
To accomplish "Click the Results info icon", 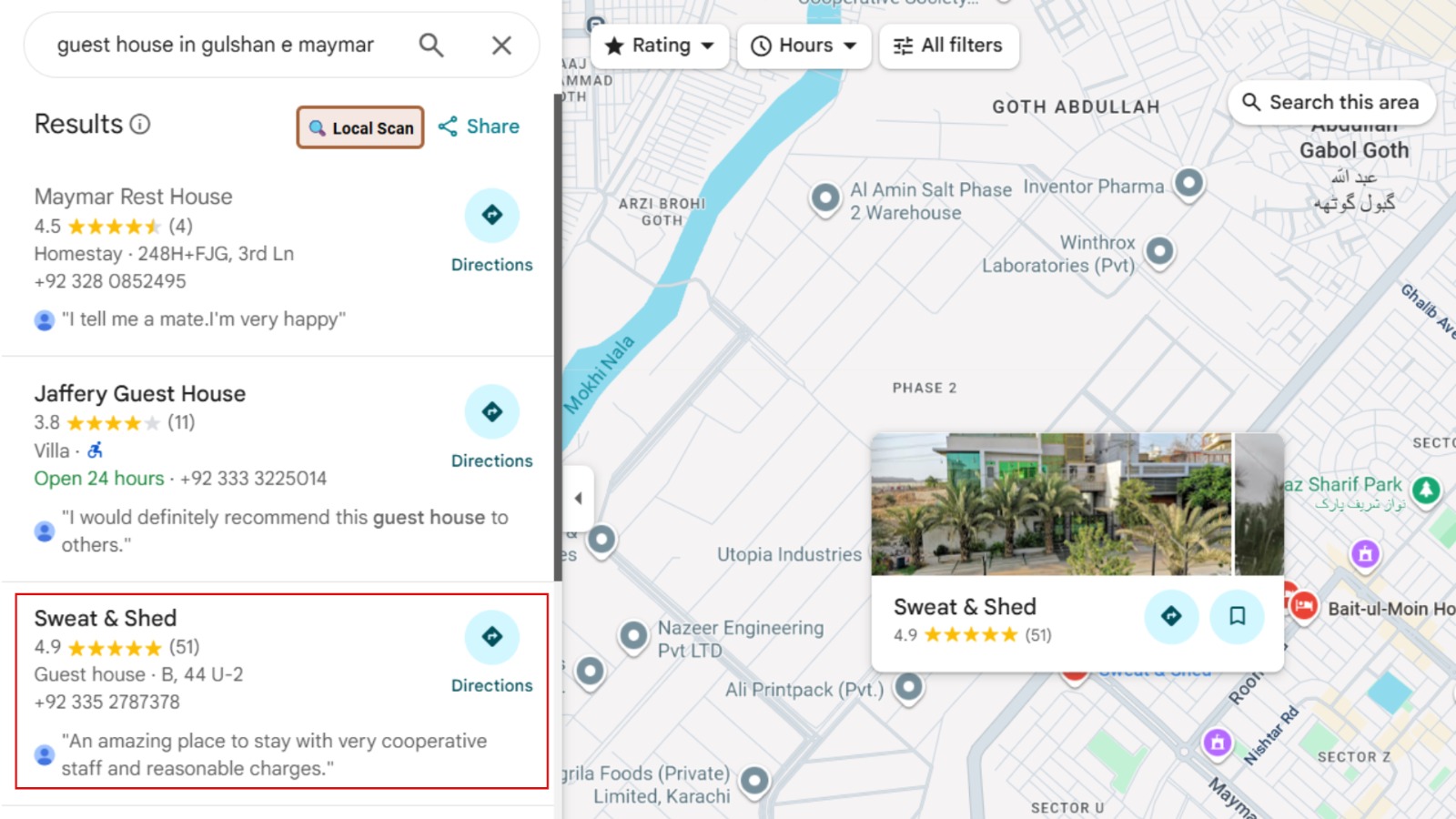I will [x=139, y=124].
